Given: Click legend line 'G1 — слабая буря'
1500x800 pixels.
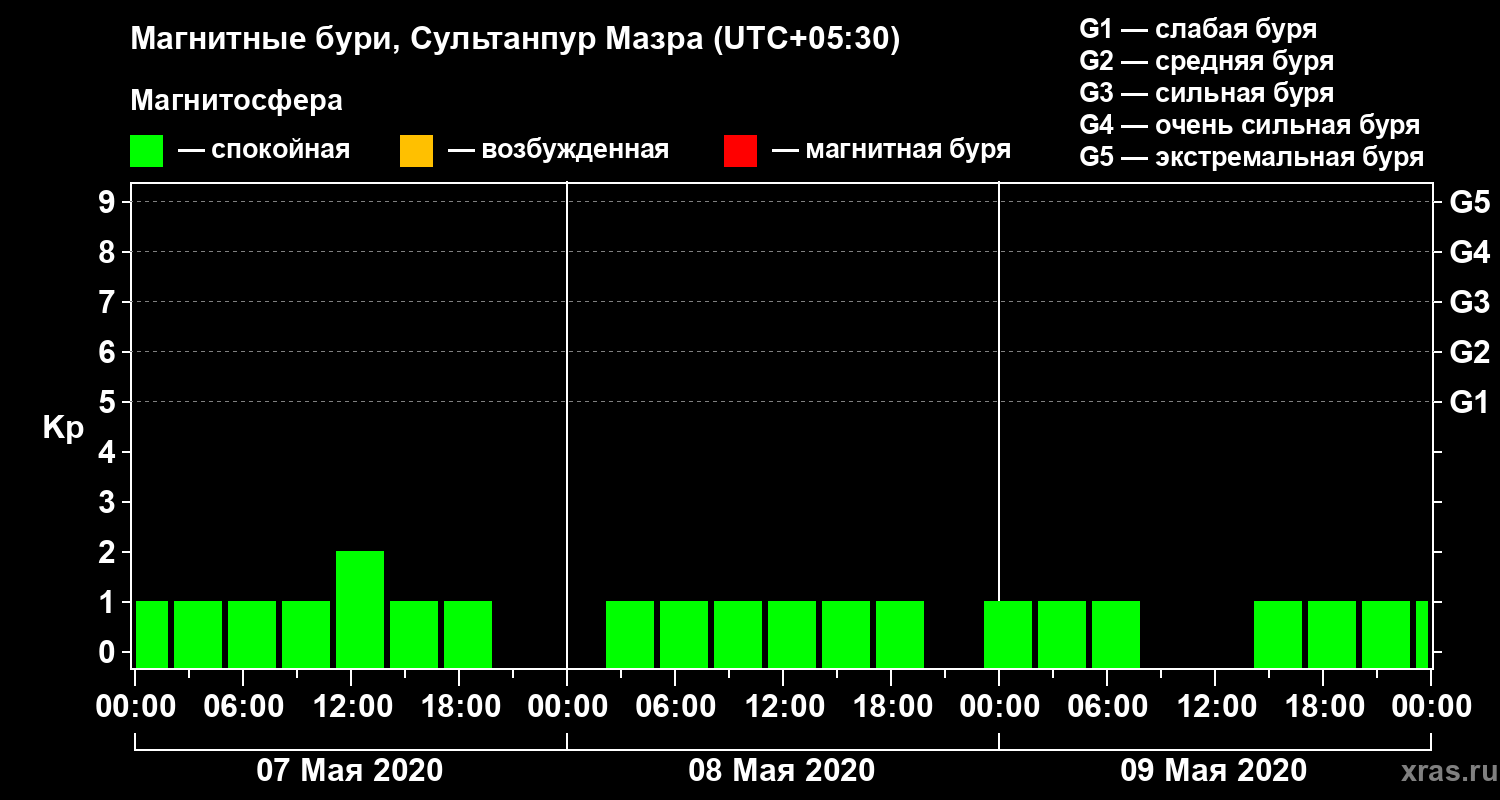Looking at the screenshot, I should click(1198, 29).
